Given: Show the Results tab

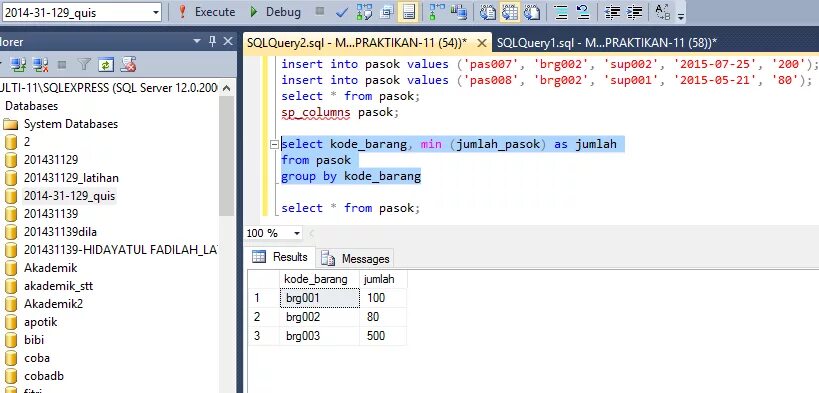Looking at the screenshot, I should tap(281, 257).
